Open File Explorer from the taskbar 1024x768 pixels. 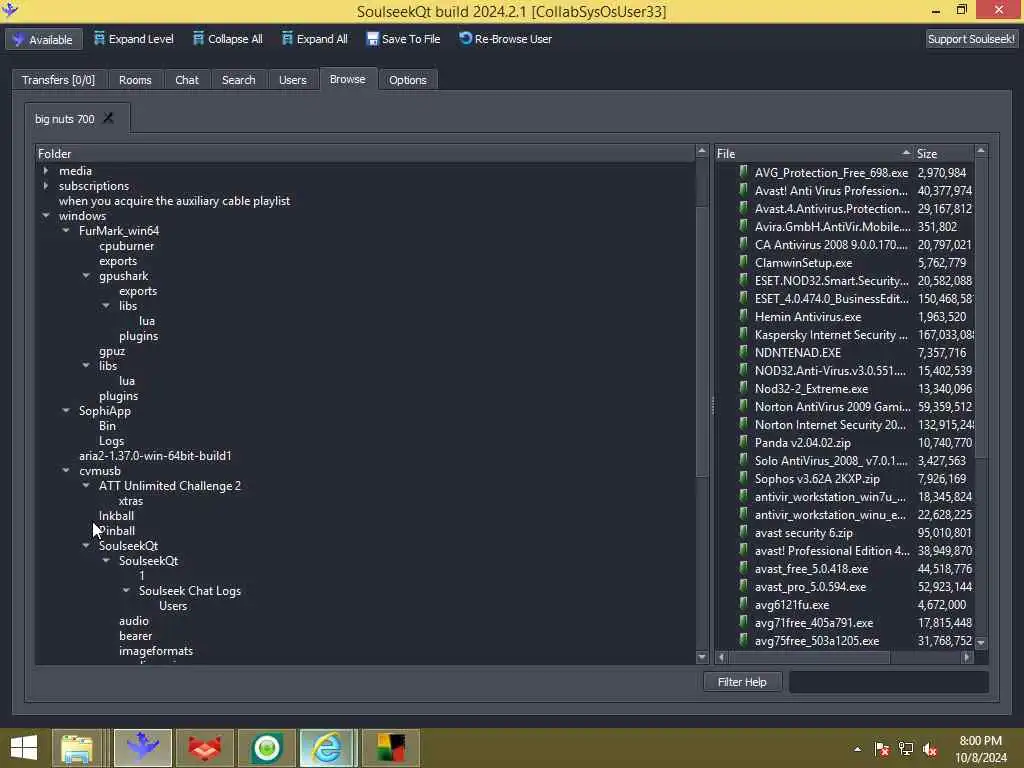point(77,748)
